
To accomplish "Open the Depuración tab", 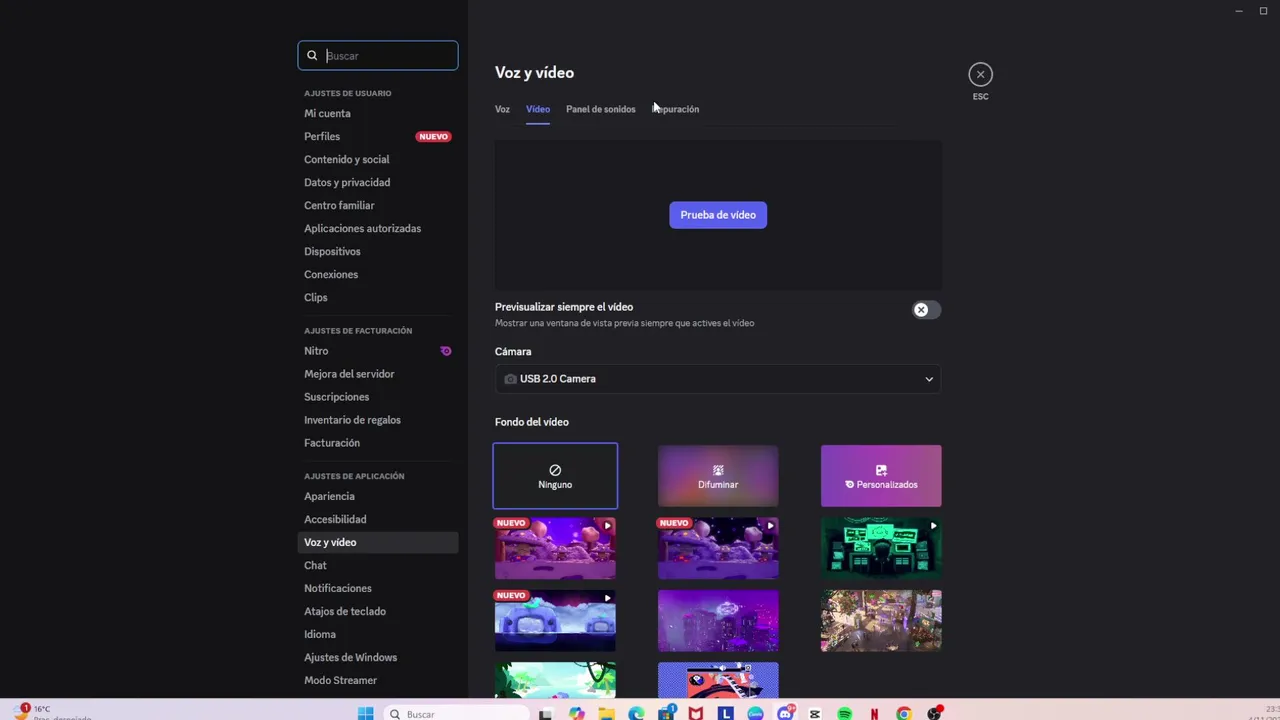I will 675,109.
